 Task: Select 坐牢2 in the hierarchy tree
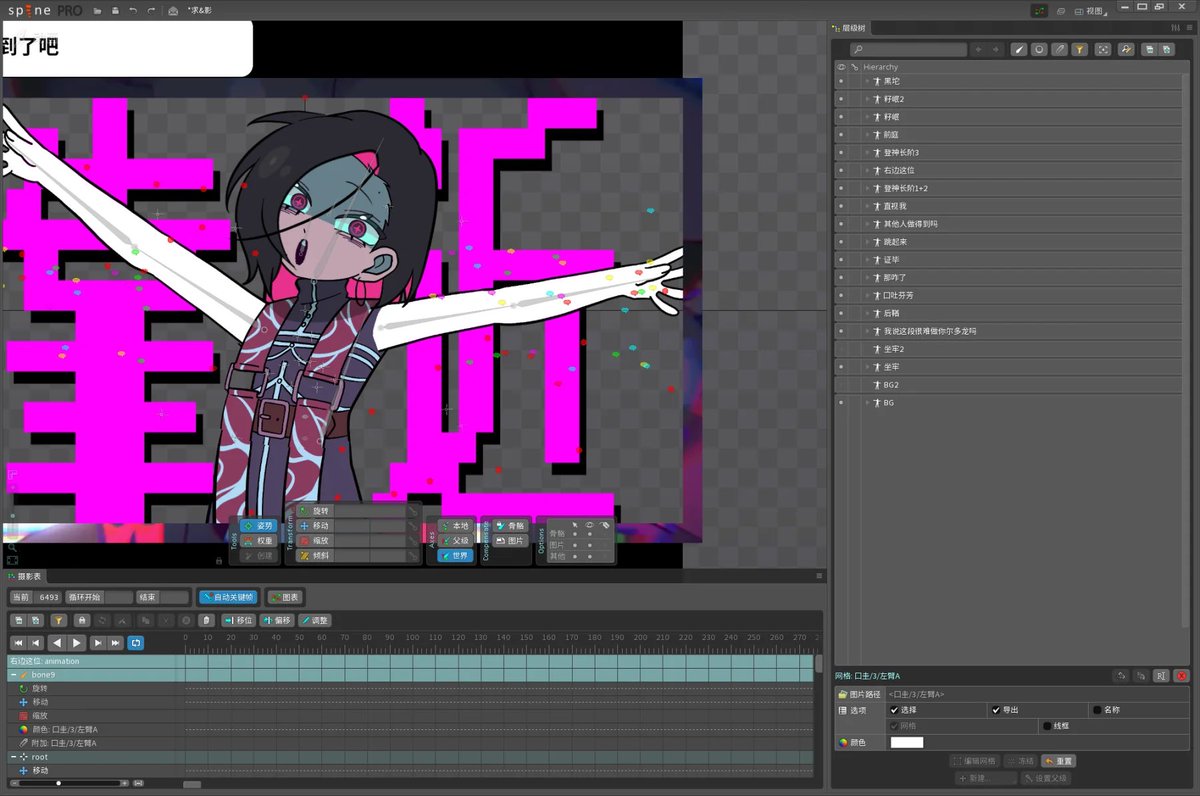(x=893, y=349)
